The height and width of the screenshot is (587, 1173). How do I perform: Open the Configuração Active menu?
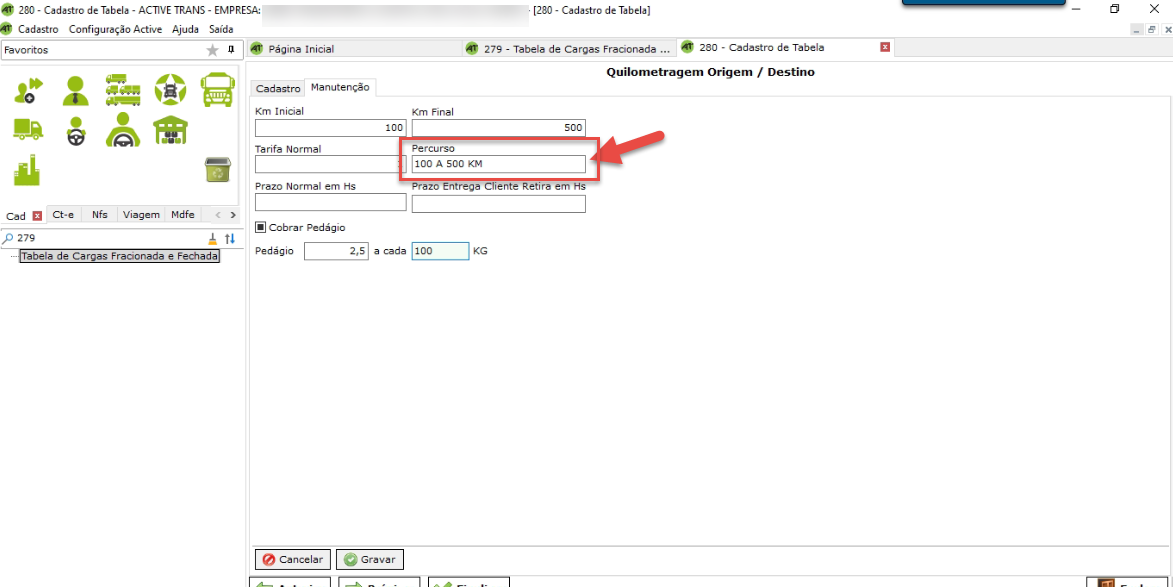115,30
